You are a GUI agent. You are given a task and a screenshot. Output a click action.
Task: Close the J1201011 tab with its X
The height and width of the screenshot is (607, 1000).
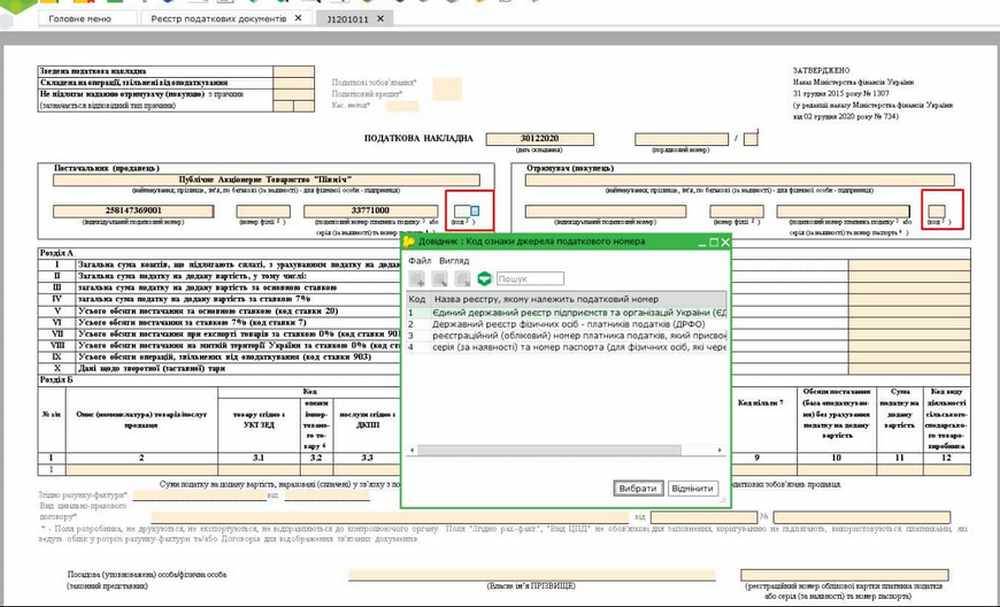[x=380, y=19]
